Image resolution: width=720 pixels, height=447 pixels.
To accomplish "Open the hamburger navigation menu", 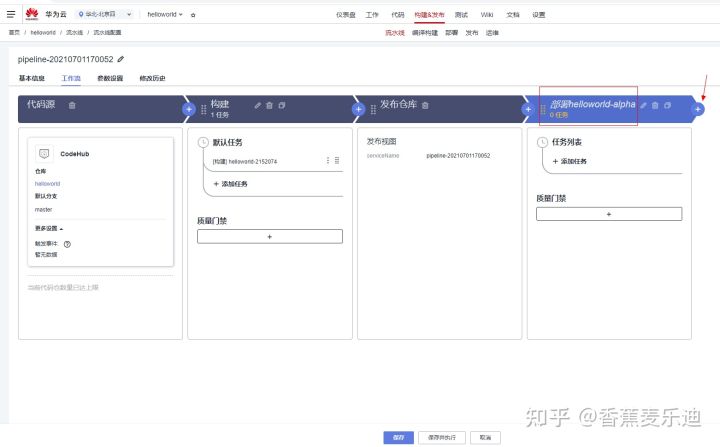I will pyautogui.click(x=11, y=14).
